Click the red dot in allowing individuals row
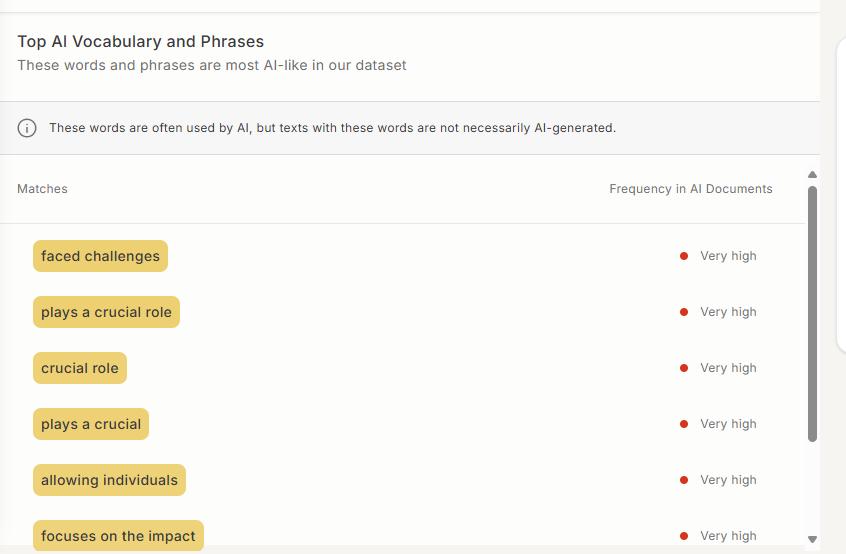The width and height of the screenshot is (846, 554). pyautogui.click(x=684, y=480)
